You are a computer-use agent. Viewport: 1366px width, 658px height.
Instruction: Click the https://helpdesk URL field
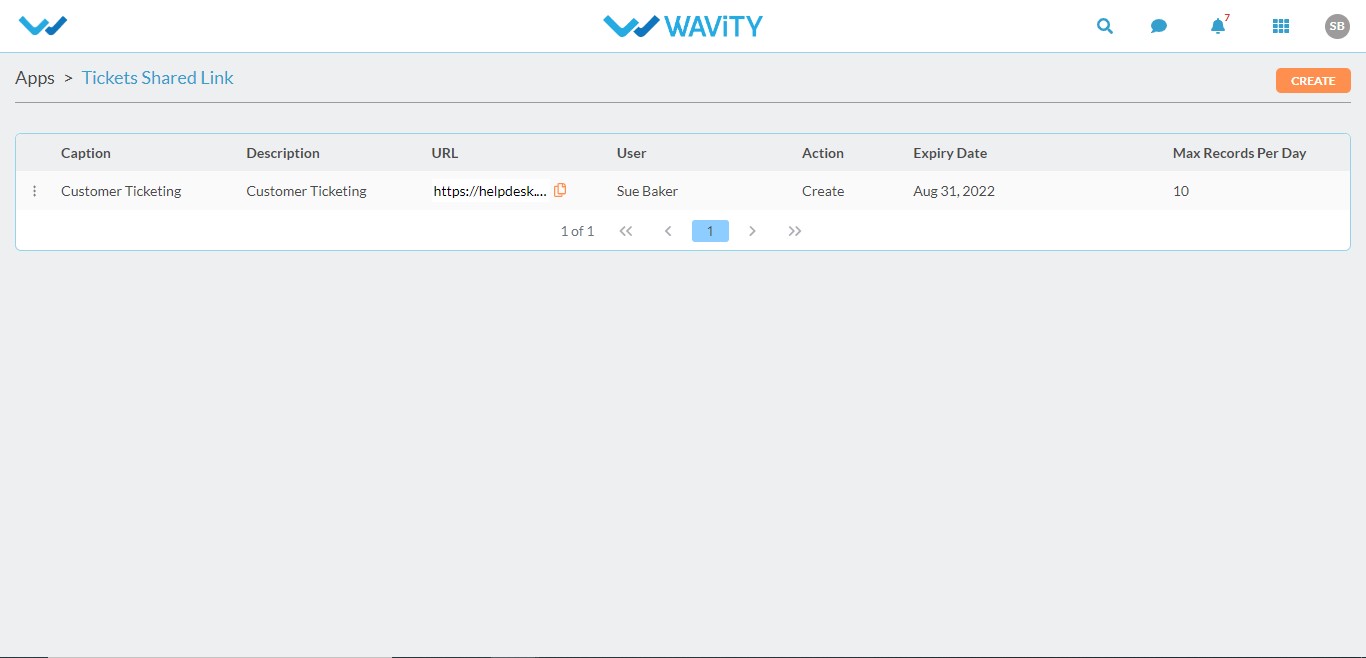point(490,191)
